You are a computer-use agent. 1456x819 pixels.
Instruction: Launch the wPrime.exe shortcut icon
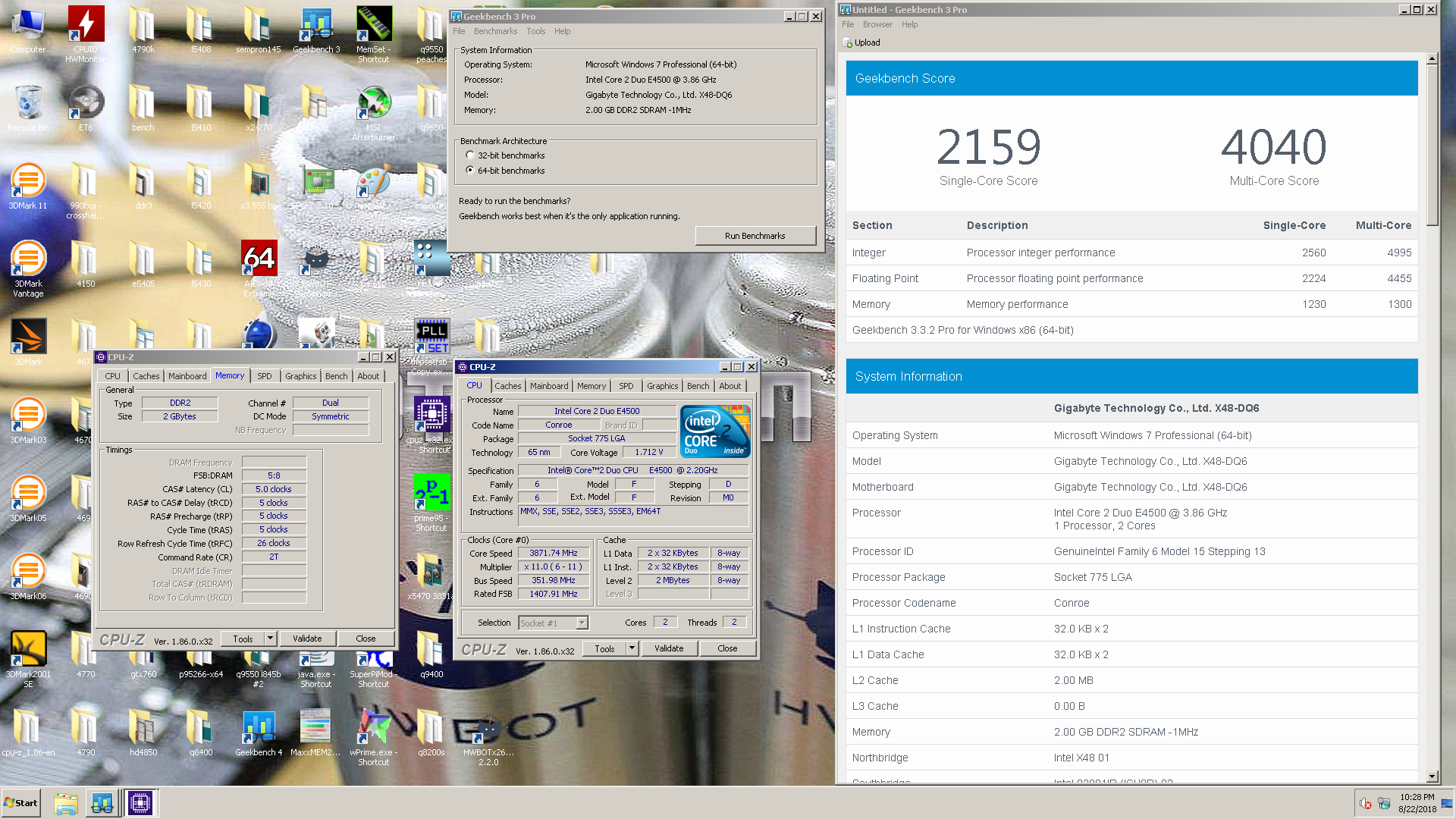[374, 737]
